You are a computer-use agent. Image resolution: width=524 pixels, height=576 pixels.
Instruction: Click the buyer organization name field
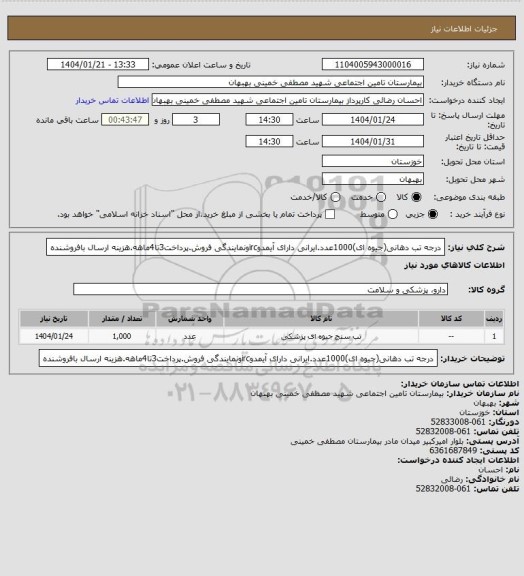(x=270, y=82)
